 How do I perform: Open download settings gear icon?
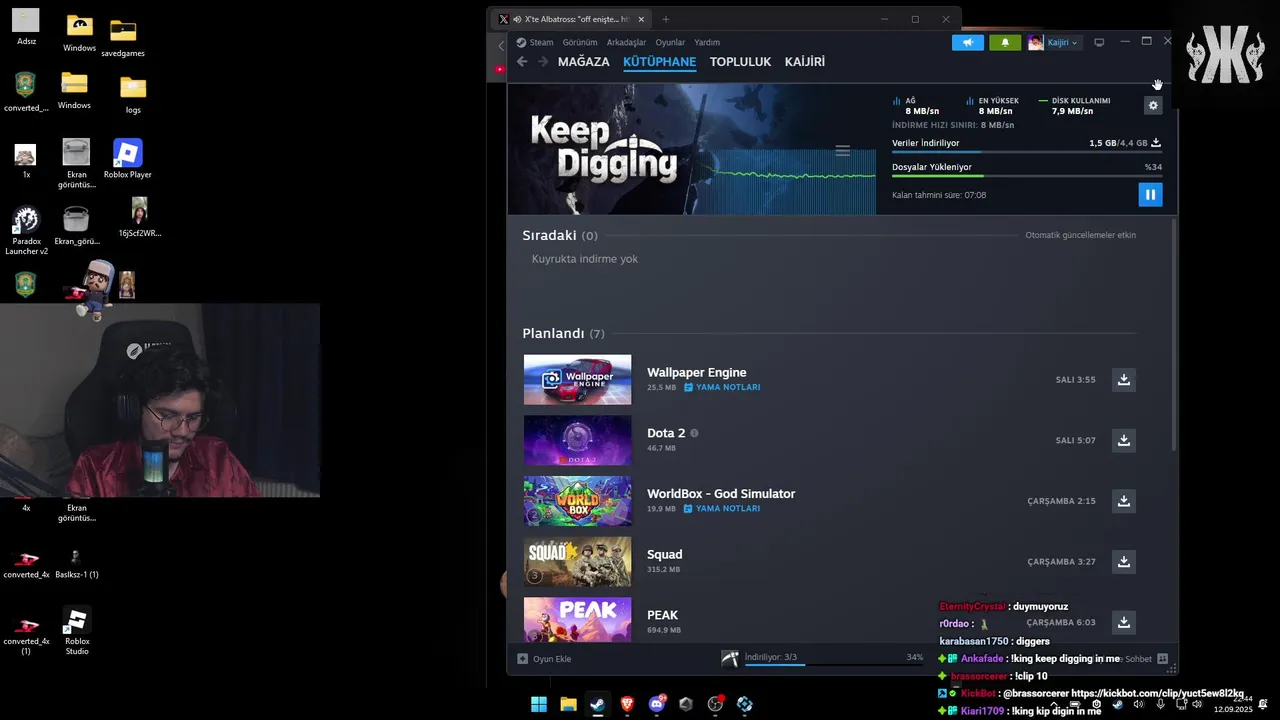(1153, 105)
